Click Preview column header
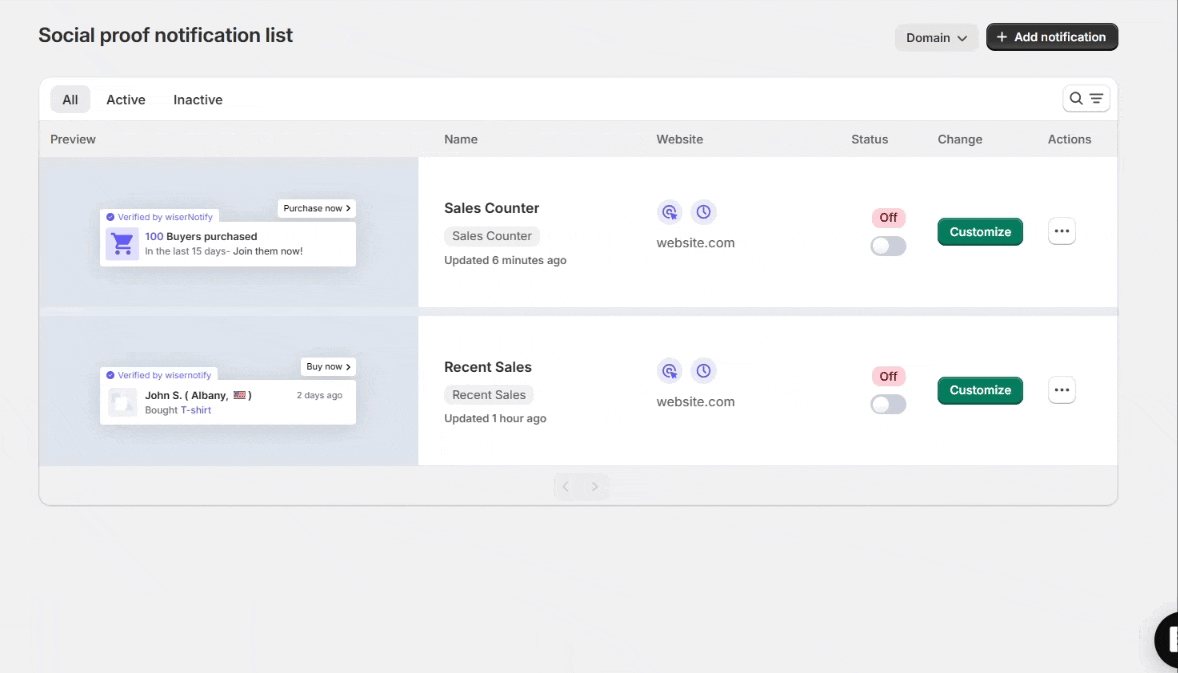The height and width of the screenshot is (673, 1178). (73, 139)
